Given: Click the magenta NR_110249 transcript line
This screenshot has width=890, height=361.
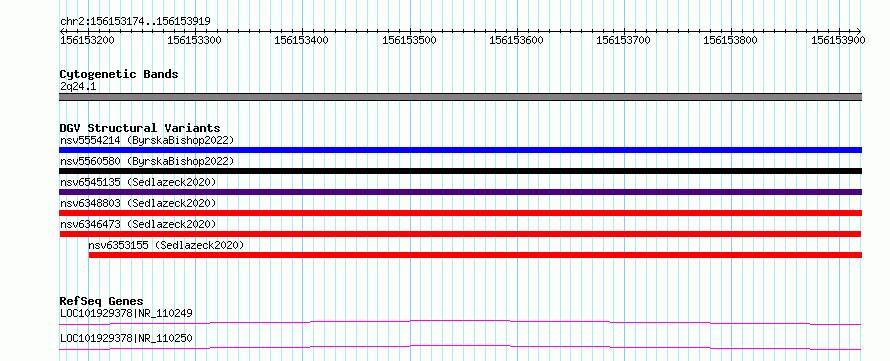Looking at the screenshot, I should (x=460, y=322).
